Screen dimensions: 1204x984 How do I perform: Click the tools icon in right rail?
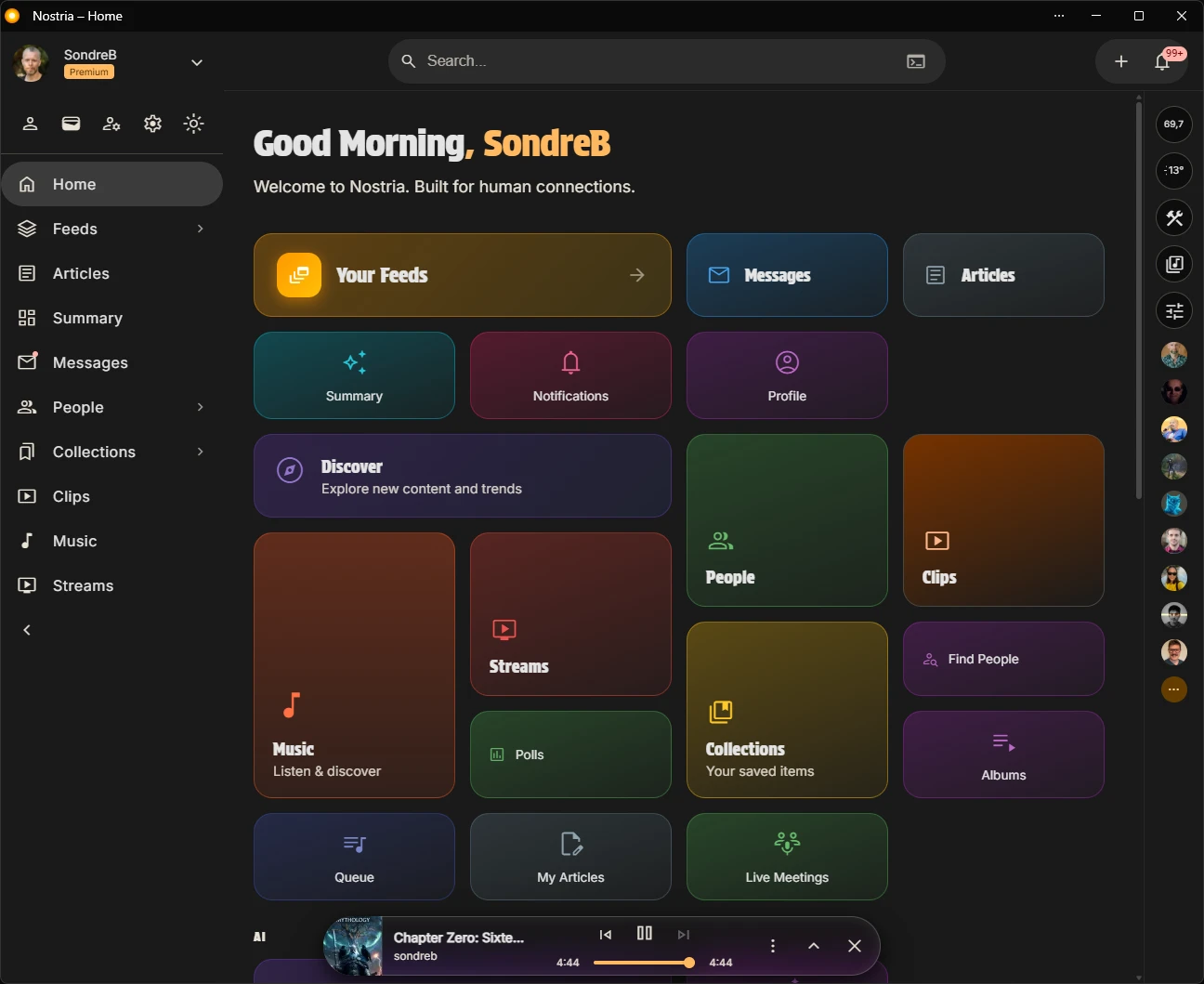click(1174, 217)
